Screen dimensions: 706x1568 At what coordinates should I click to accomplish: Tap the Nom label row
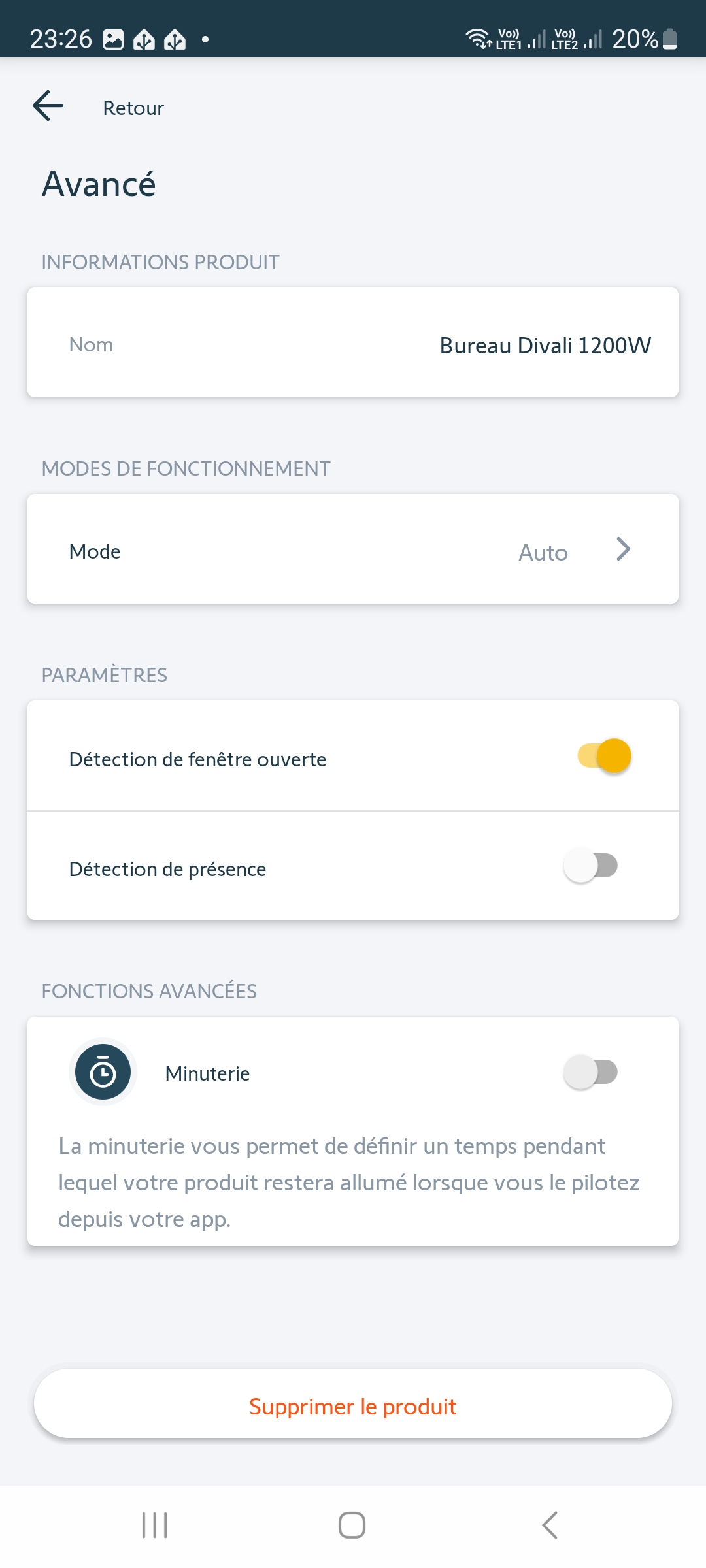tap(92, 344)
